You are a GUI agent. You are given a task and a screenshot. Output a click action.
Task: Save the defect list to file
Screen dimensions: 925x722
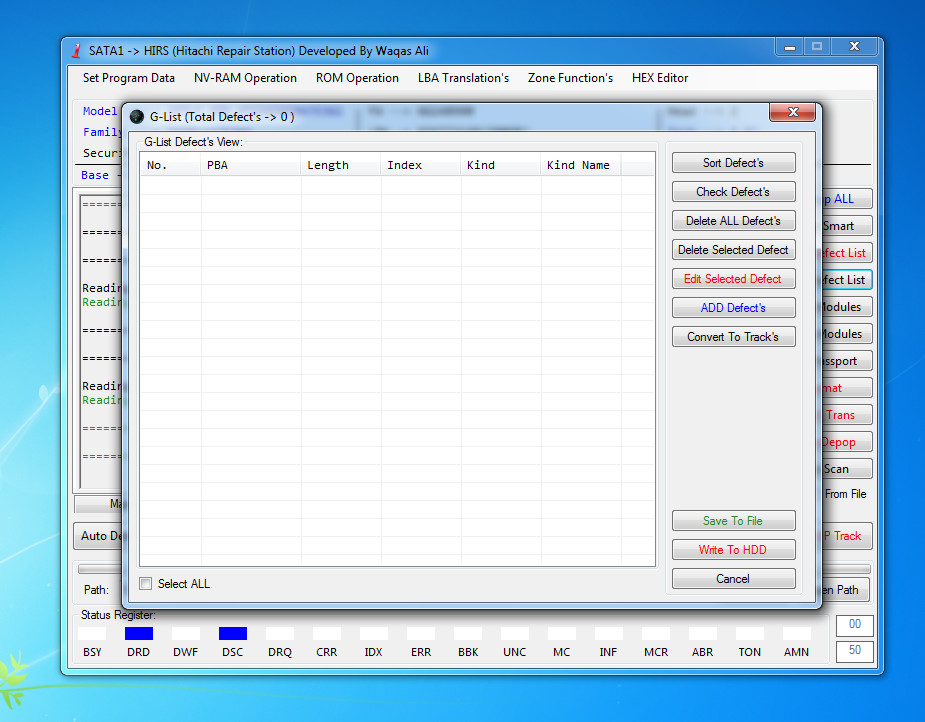point(733,521)
